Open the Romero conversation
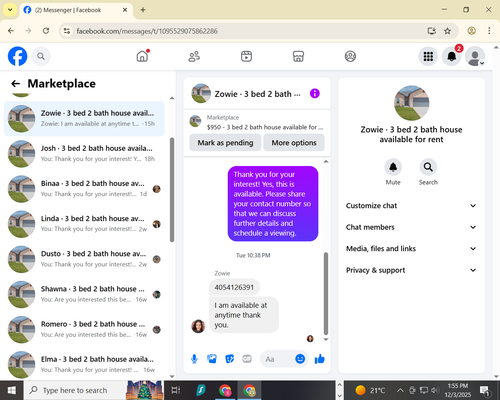500x400 pixels. 84,329
